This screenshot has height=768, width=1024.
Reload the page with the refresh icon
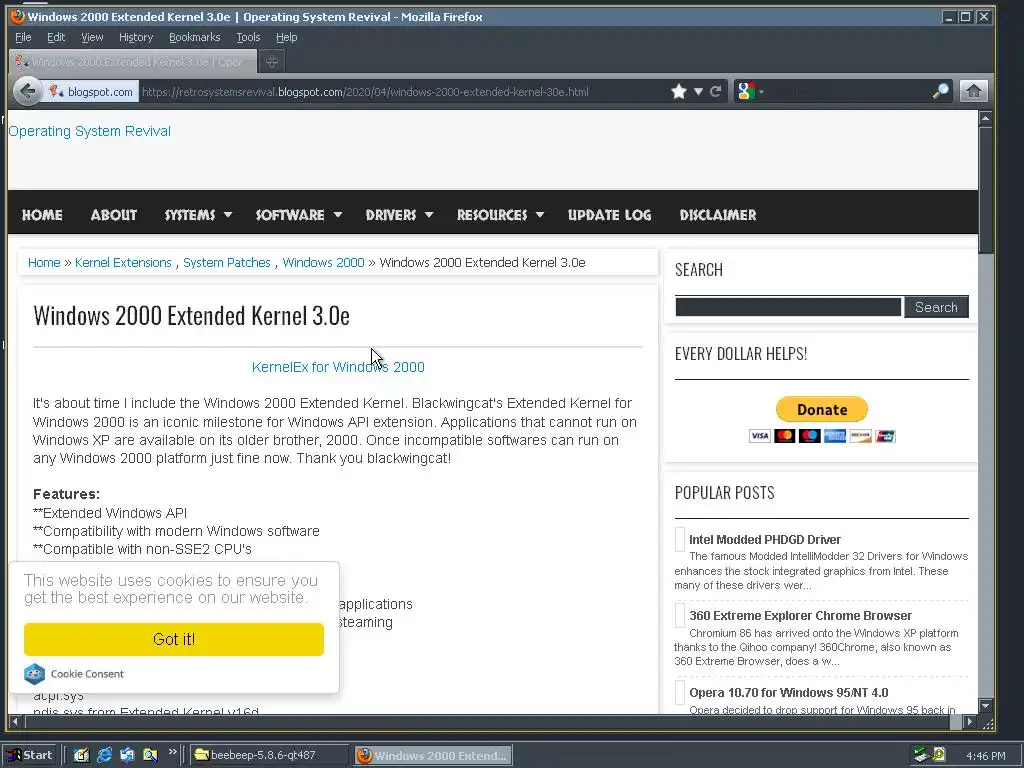716,91
